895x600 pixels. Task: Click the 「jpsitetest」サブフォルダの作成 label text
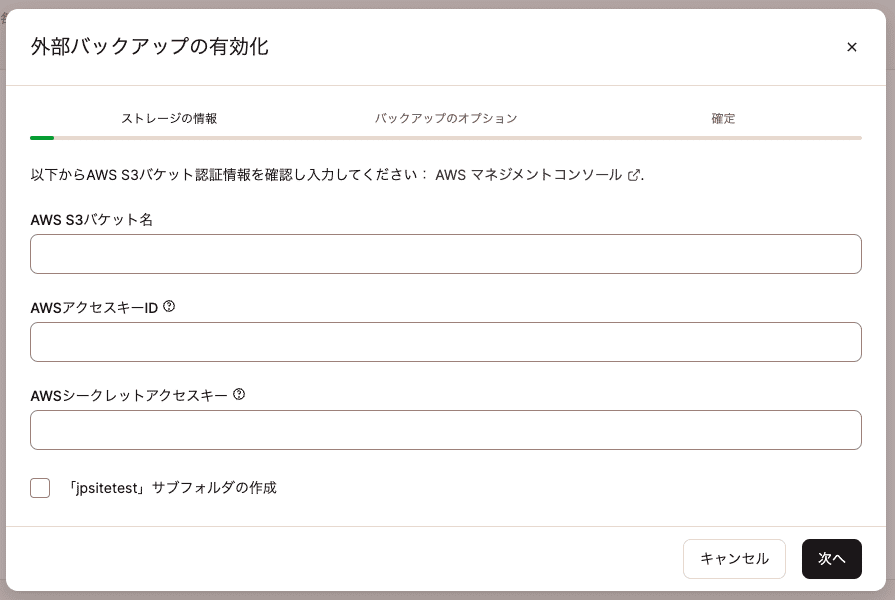tap(172, 488)
